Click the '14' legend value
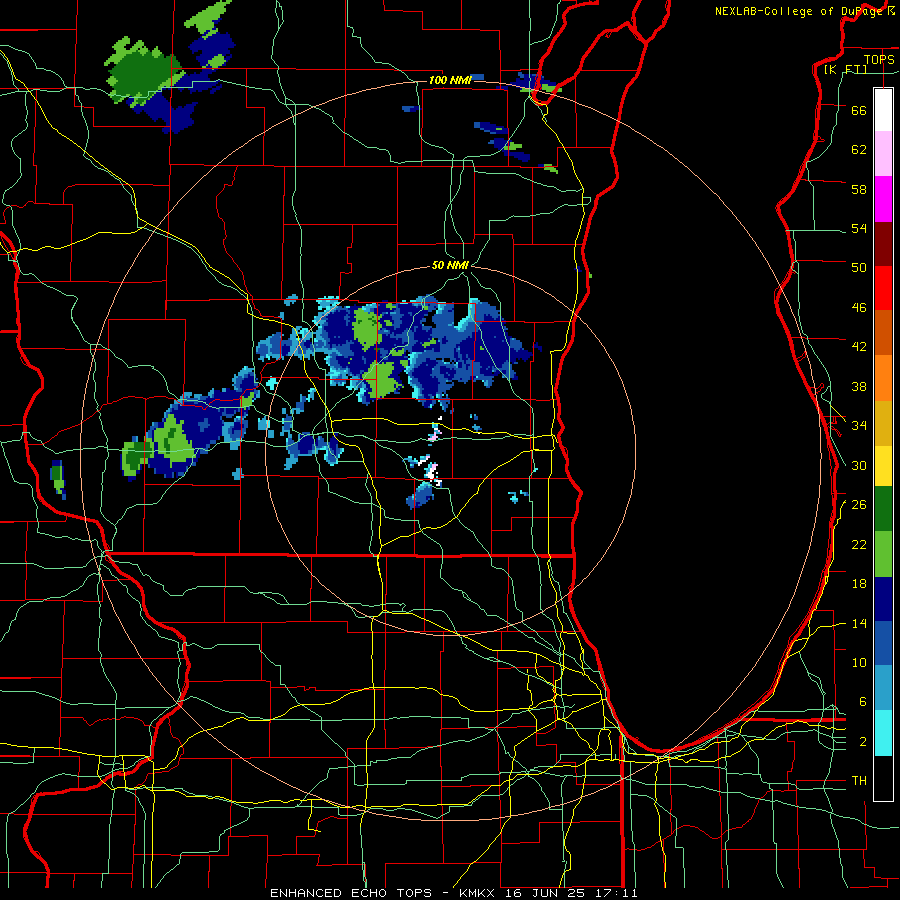Screen dimensions: 900x900 859,623
